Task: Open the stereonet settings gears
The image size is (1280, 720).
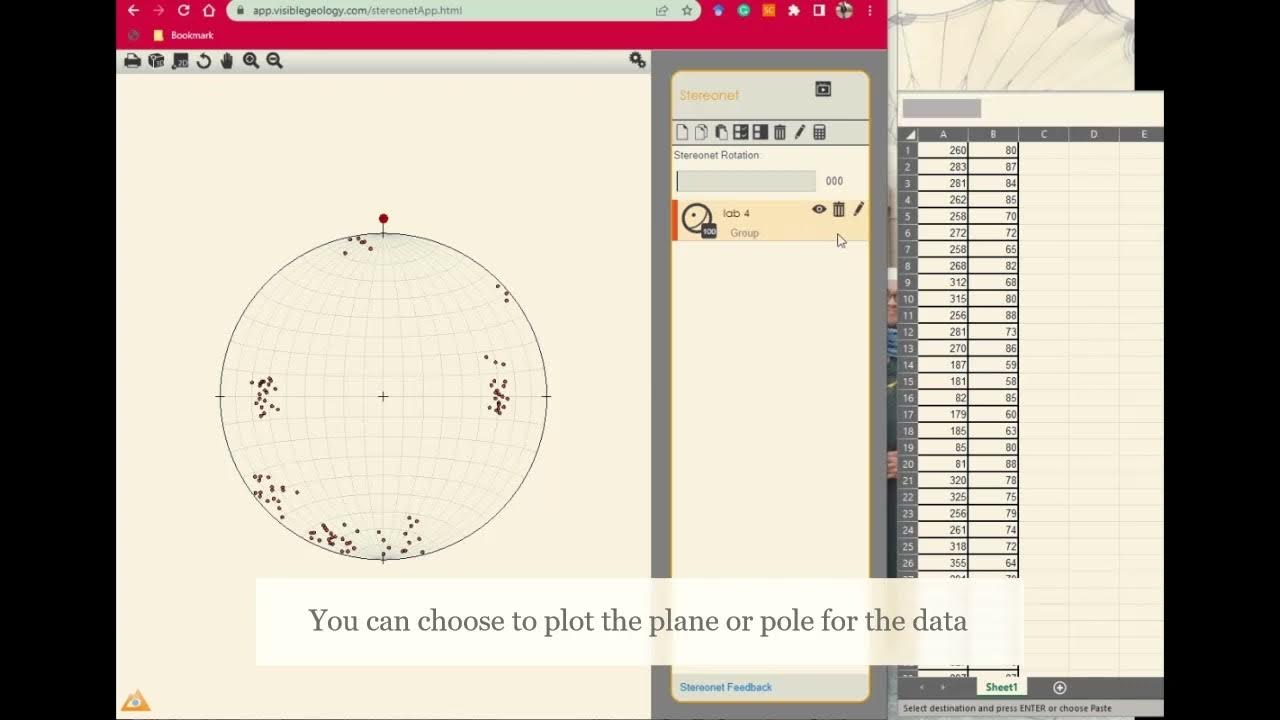Action: click(x=637, y=60)
